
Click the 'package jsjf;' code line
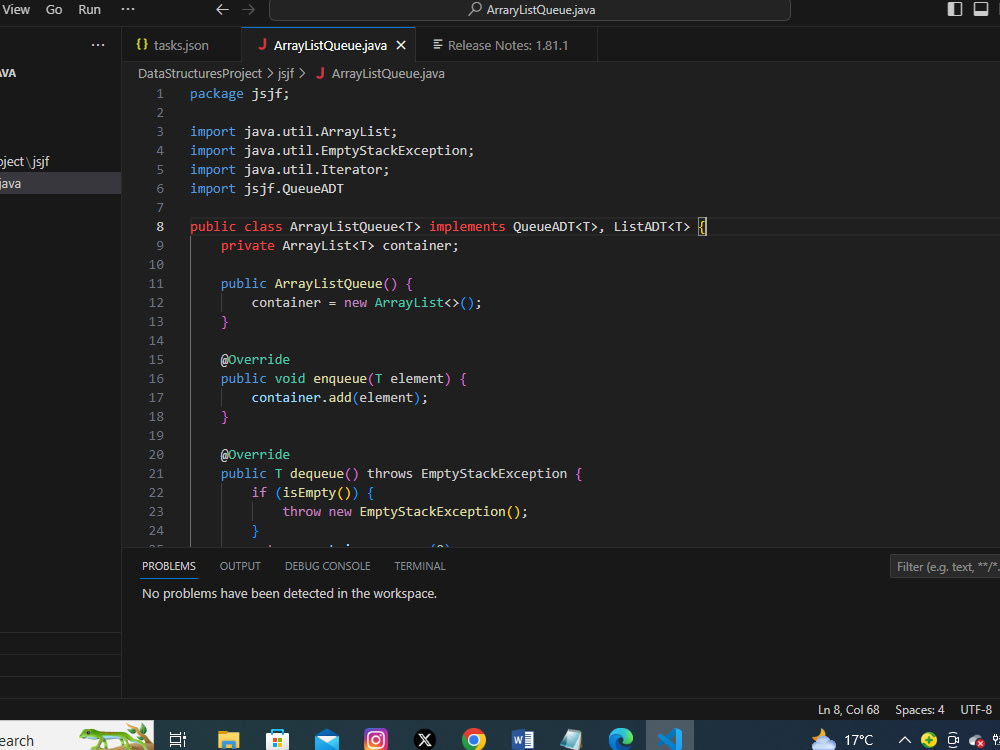(240, 94)
